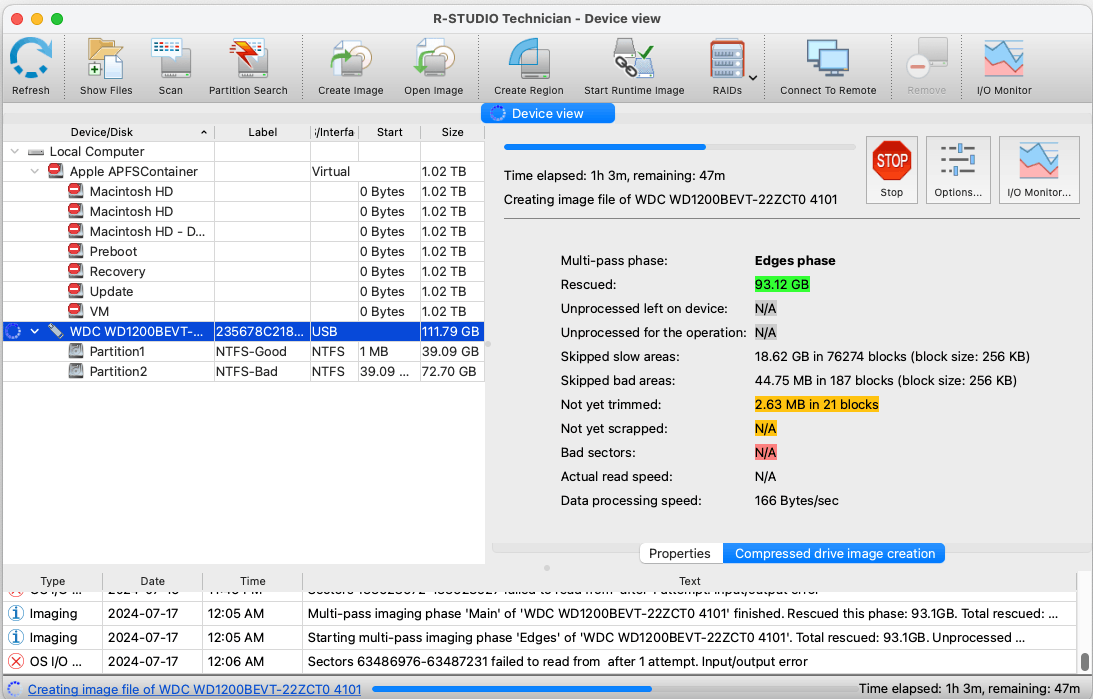
Task: Click the WDC WD1200BEVT USB drive icon
Action: [56, 331]
